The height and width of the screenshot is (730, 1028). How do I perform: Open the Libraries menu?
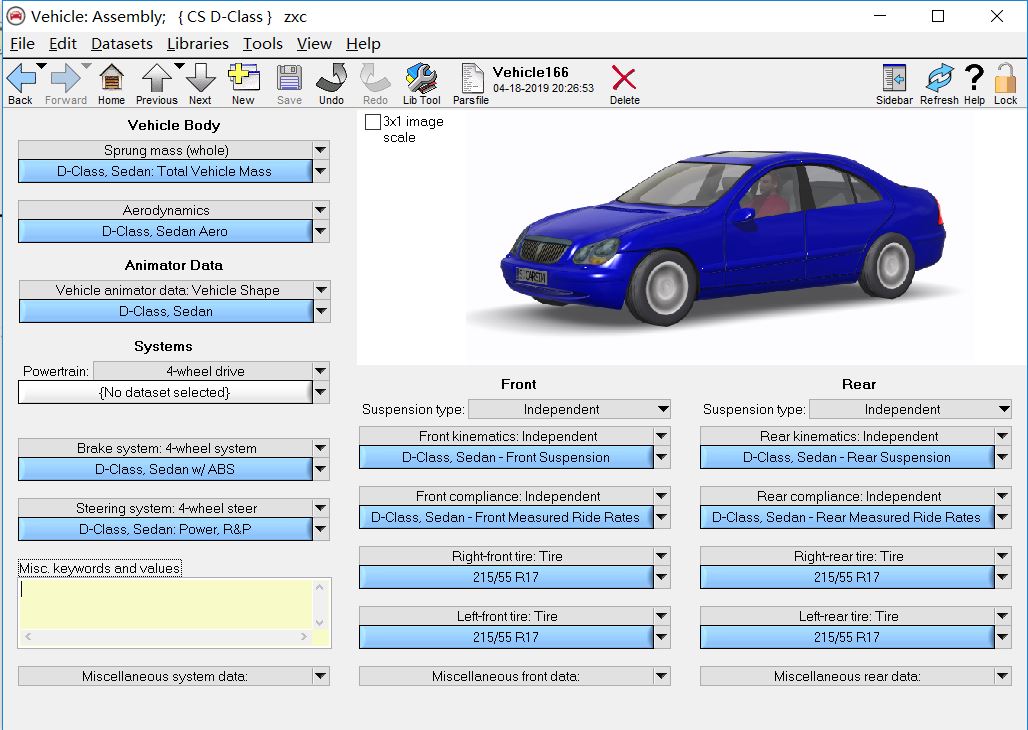click(x=197, y=44)
